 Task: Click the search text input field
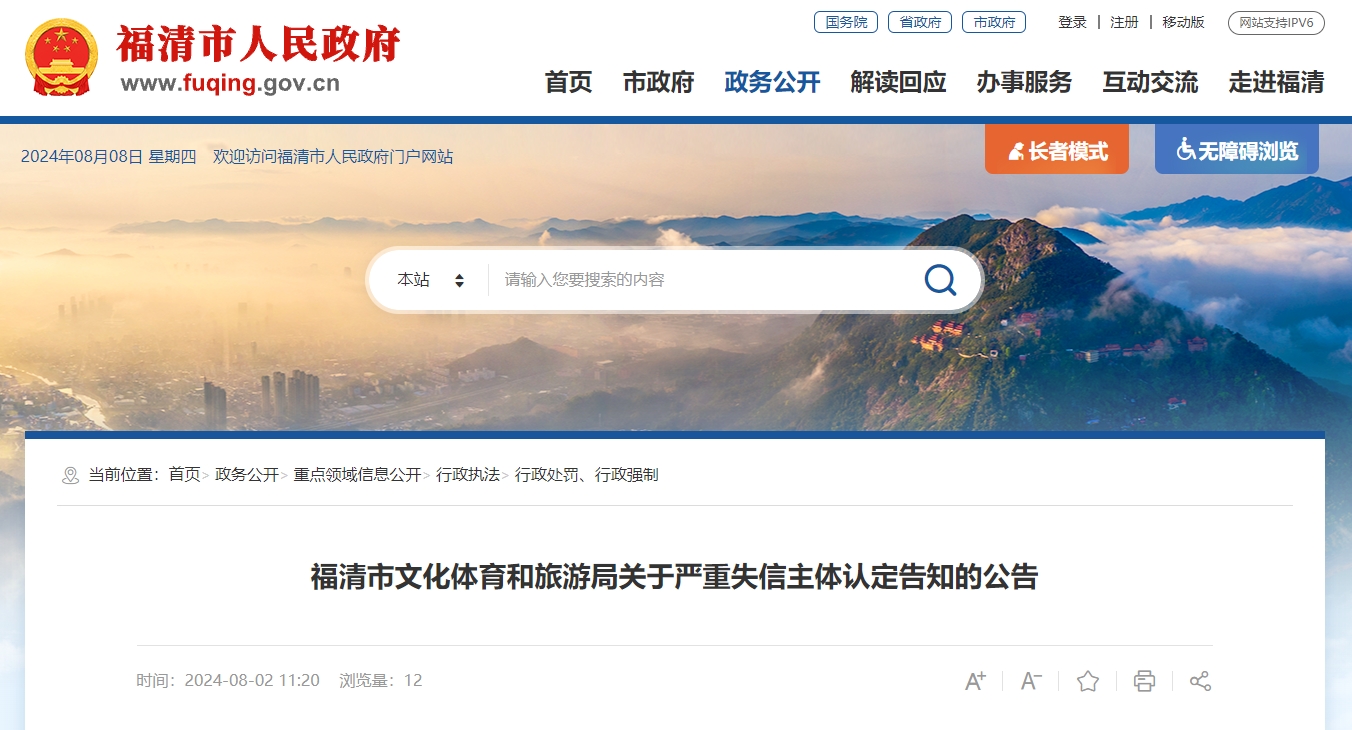point(700,280)
